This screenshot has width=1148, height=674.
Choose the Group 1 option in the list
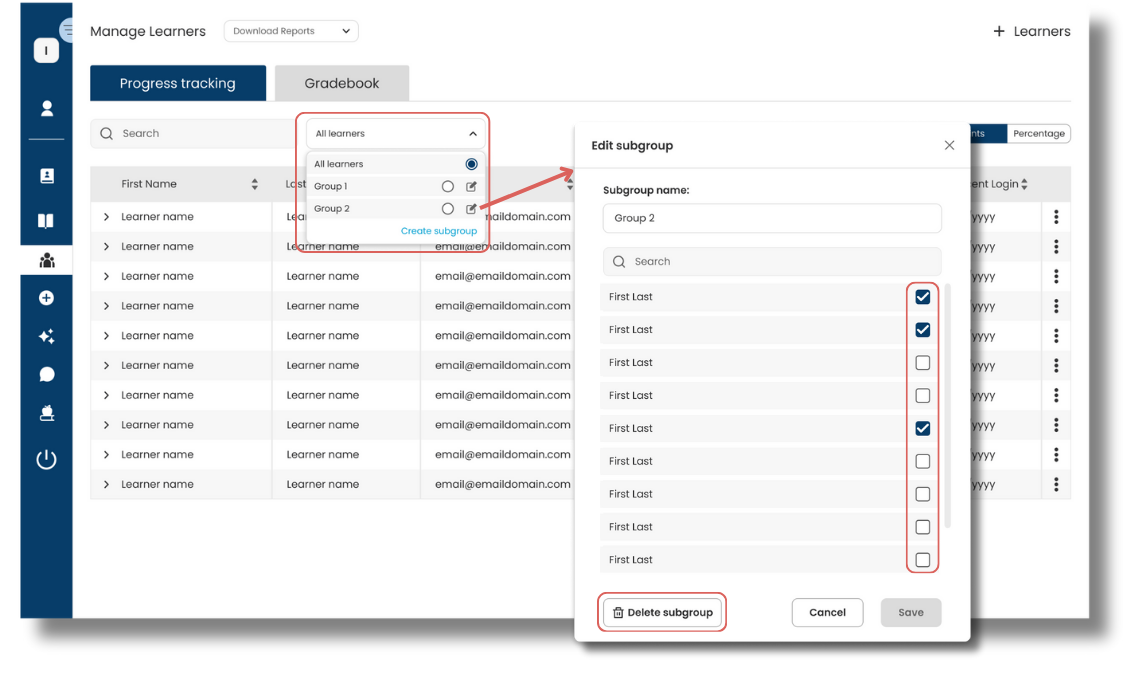click(395, 187)
